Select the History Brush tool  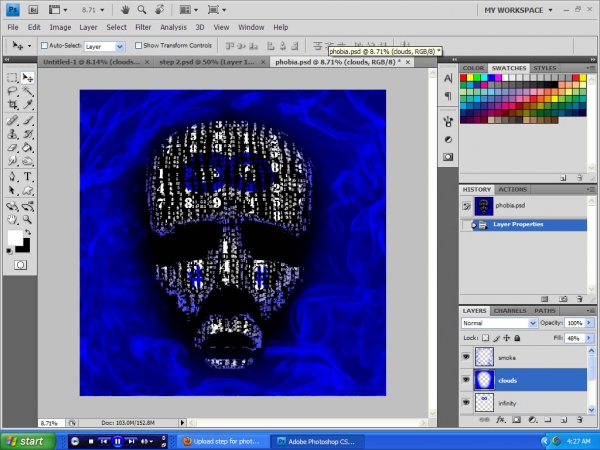point(27,134)
